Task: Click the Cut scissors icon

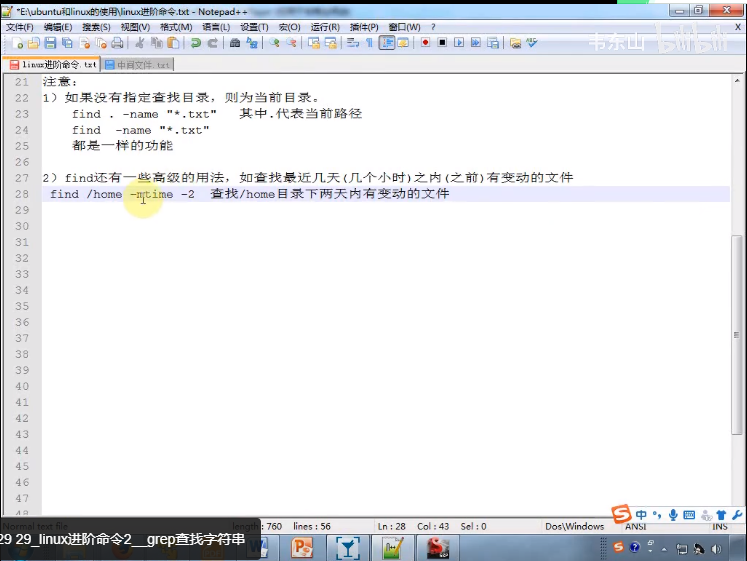Action: point(140,43)
